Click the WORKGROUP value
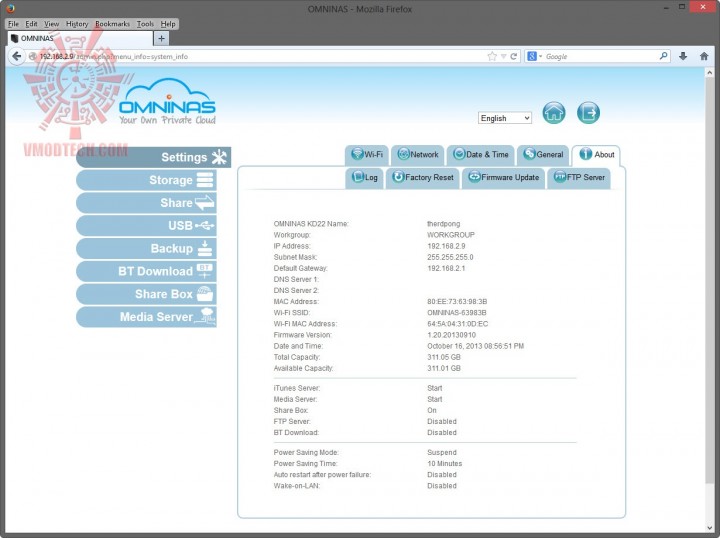 (x=450, y=235)
